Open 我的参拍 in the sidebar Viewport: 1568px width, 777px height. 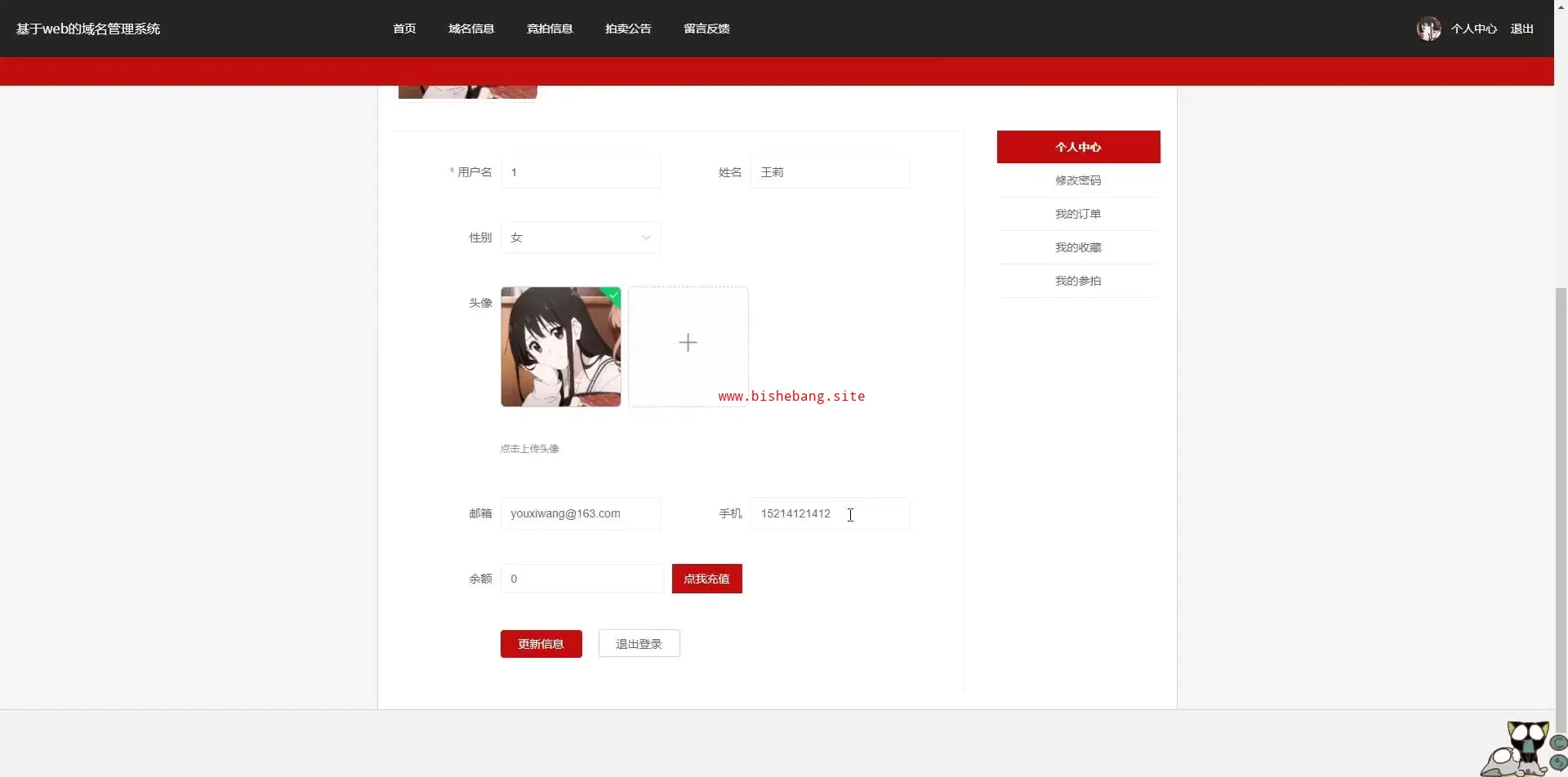click(1078, 281)
